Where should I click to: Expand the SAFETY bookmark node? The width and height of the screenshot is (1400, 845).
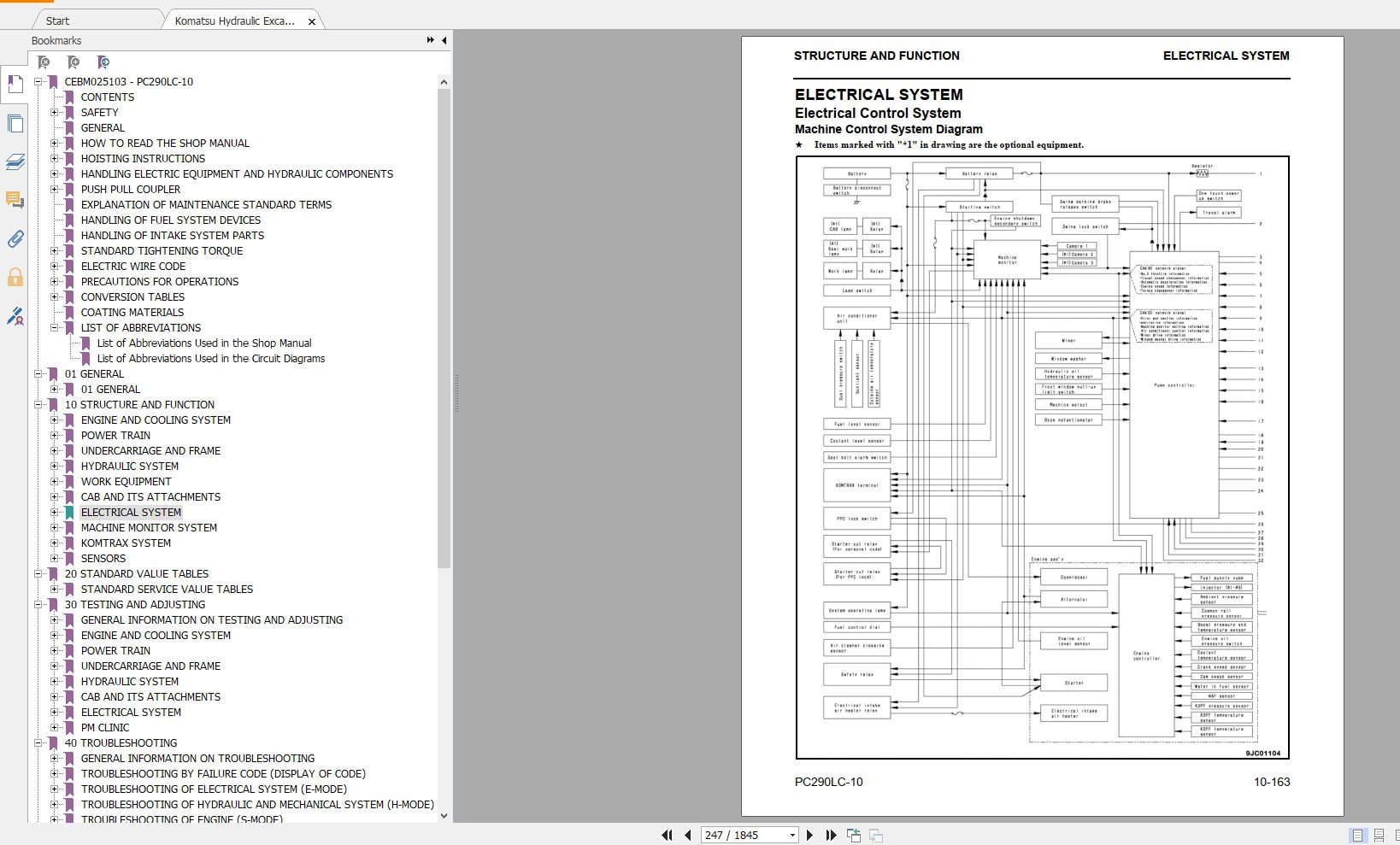tap(55, 113)
